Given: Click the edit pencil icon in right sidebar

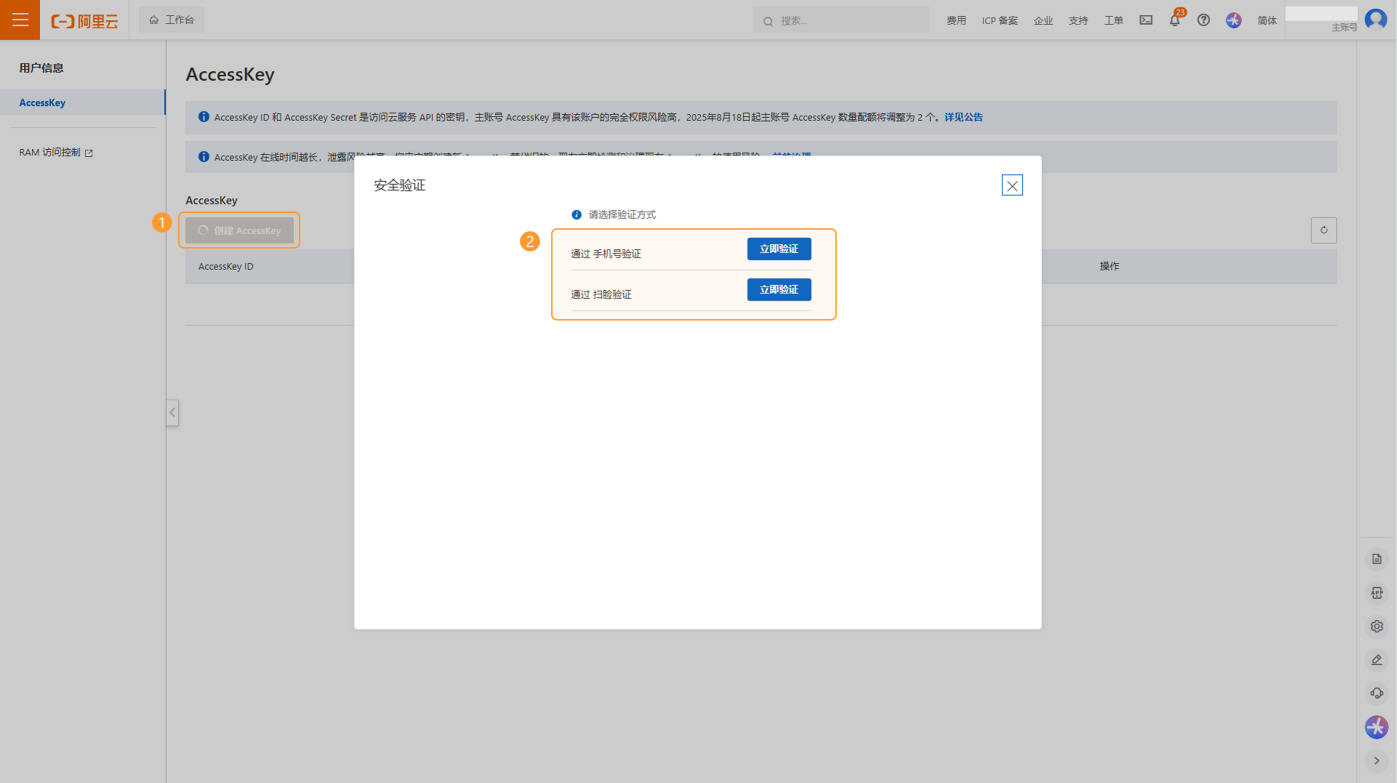Looking at the screenshot, I should click(1377, 660).
